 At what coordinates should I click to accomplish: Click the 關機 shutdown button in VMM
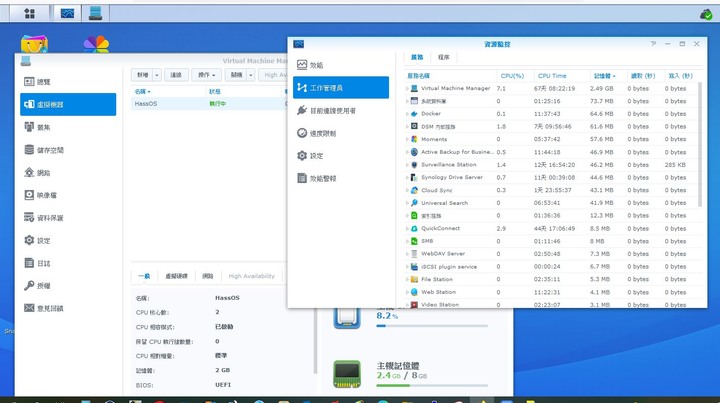tap(236, 75)
